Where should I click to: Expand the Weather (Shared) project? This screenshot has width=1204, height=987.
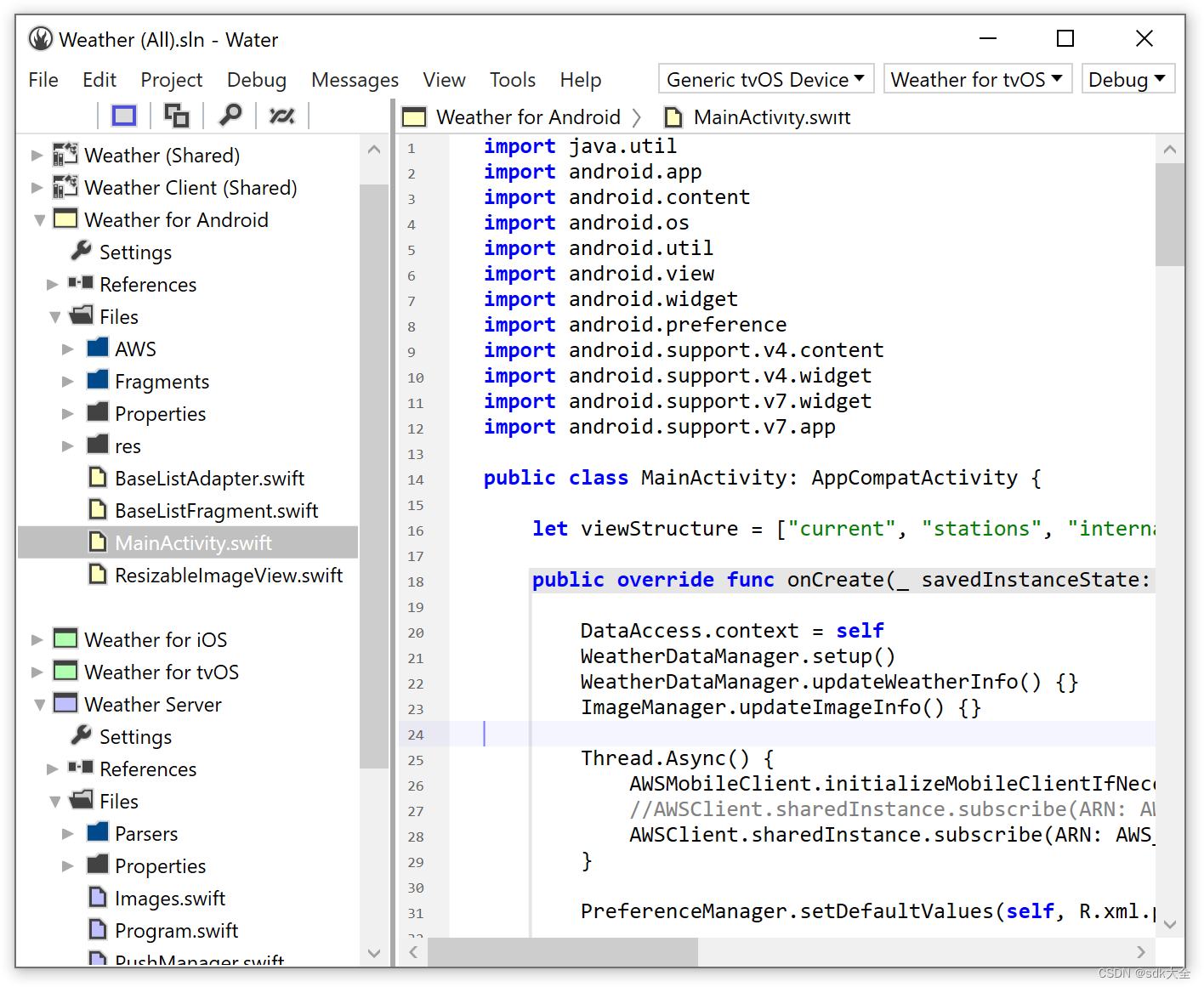point(37,155)
